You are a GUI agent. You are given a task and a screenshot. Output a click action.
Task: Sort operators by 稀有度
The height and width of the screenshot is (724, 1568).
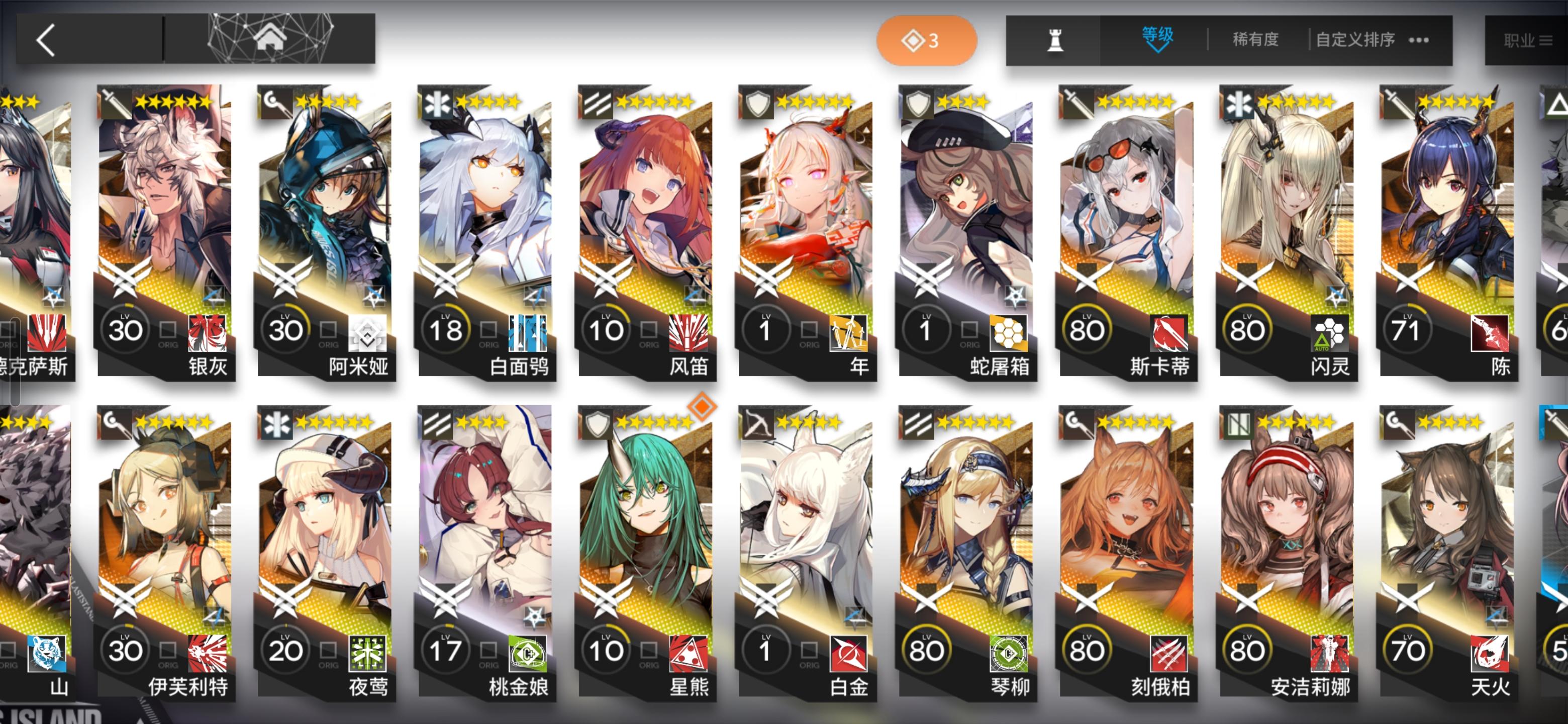(x=1255, y=40)
